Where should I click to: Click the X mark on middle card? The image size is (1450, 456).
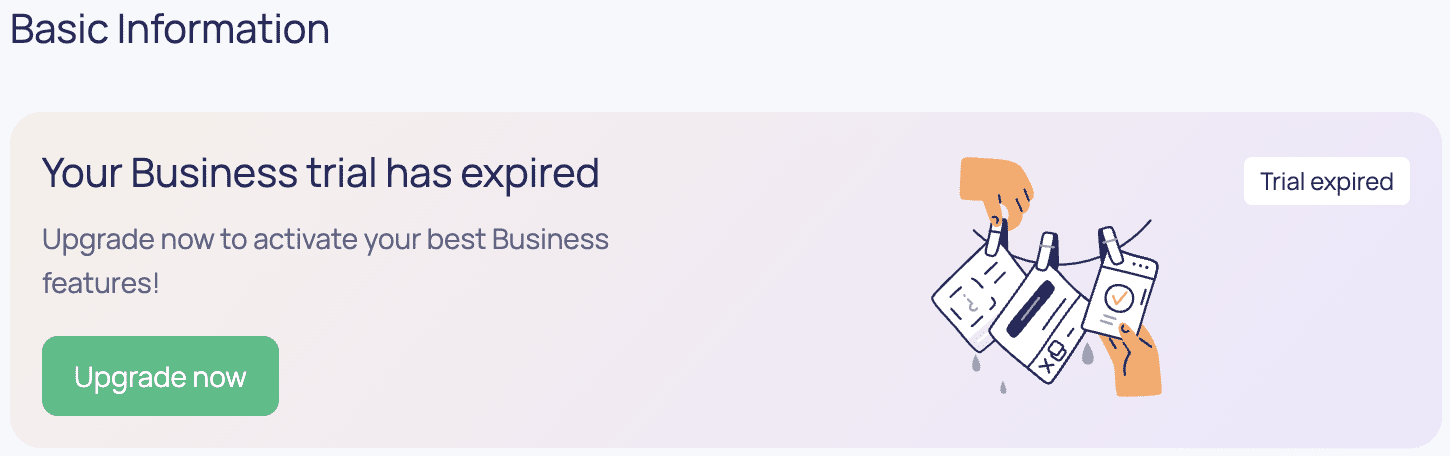(1046, 365)
